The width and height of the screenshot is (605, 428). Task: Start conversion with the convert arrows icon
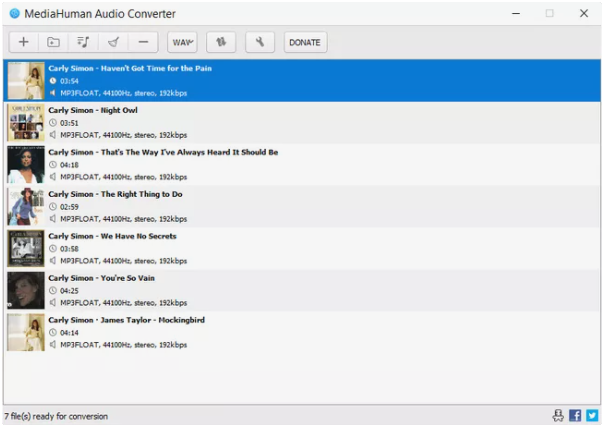[x=221, y=42]
